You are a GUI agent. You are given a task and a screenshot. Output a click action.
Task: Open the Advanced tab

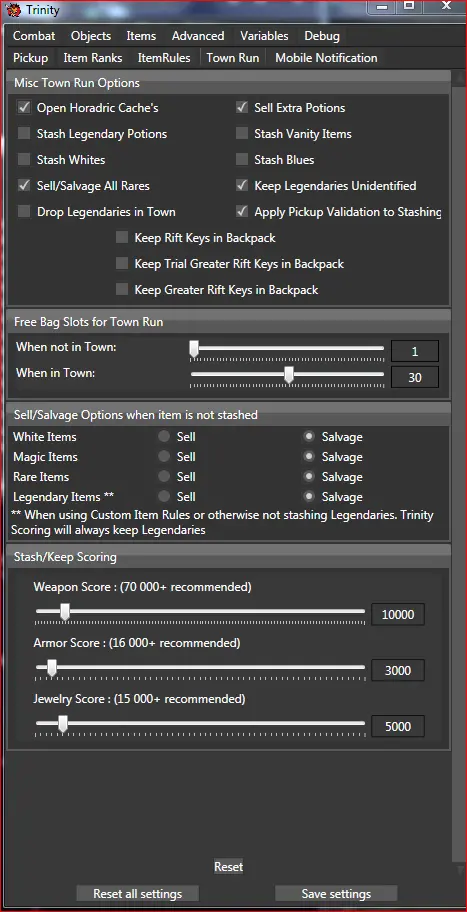point(198,36)
